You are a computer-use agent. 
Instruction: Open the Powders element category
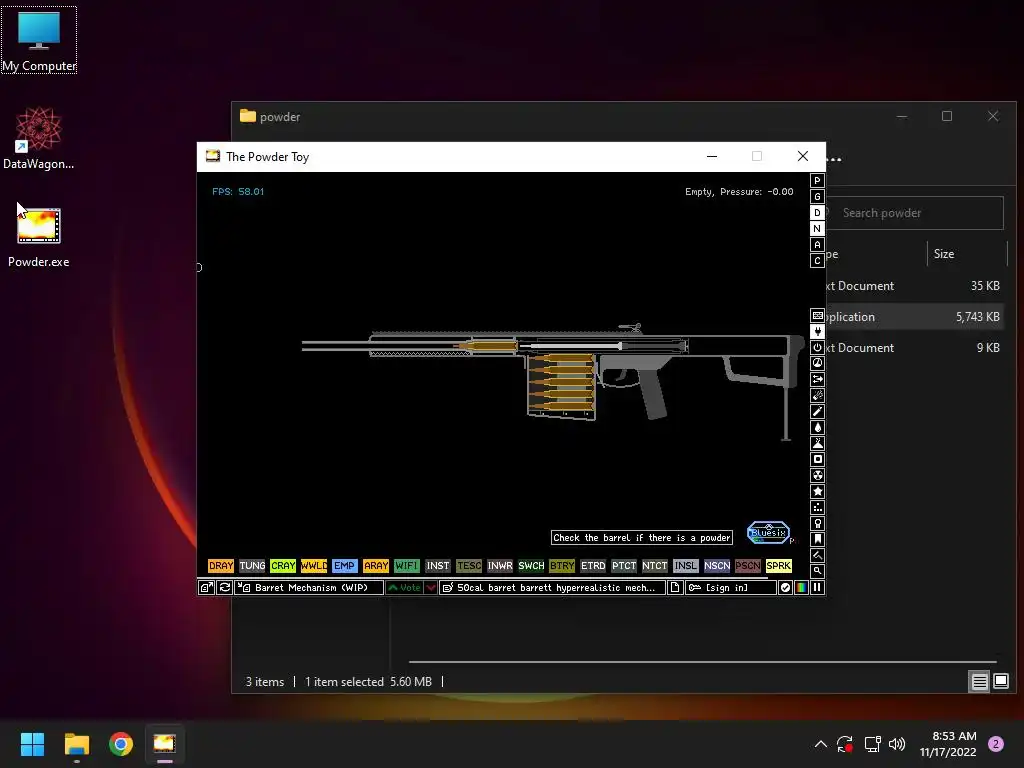pyautogui.click(x=817, y=443)
